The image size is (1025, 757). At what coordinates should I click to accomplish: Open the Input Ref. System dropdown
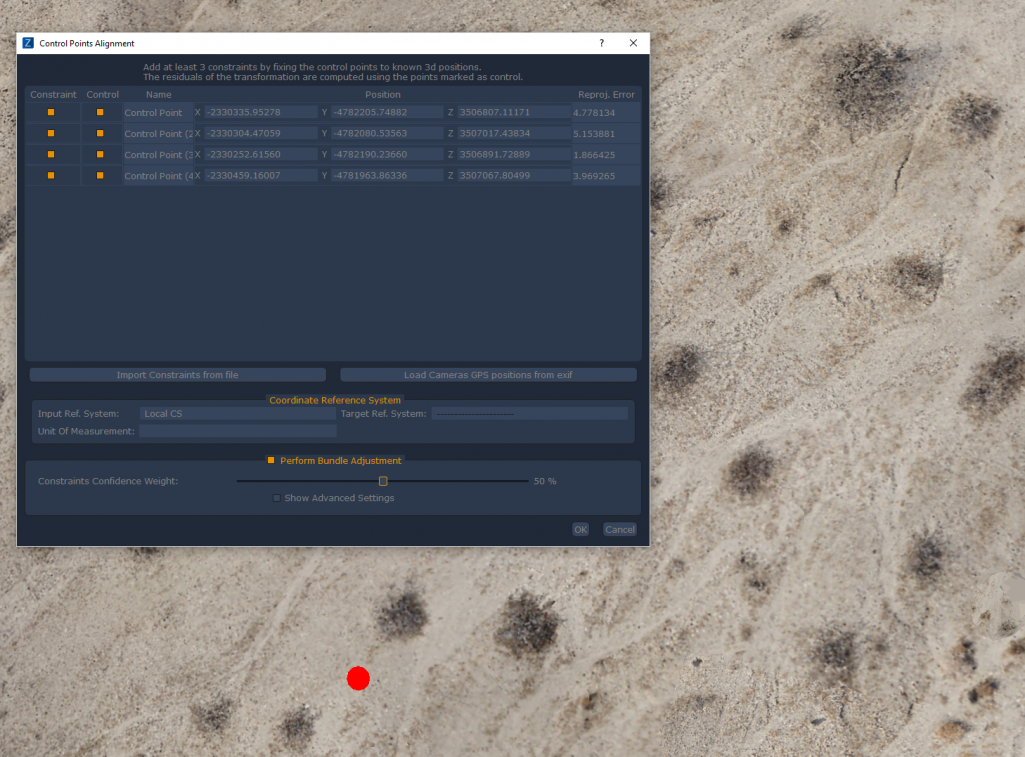238,413
